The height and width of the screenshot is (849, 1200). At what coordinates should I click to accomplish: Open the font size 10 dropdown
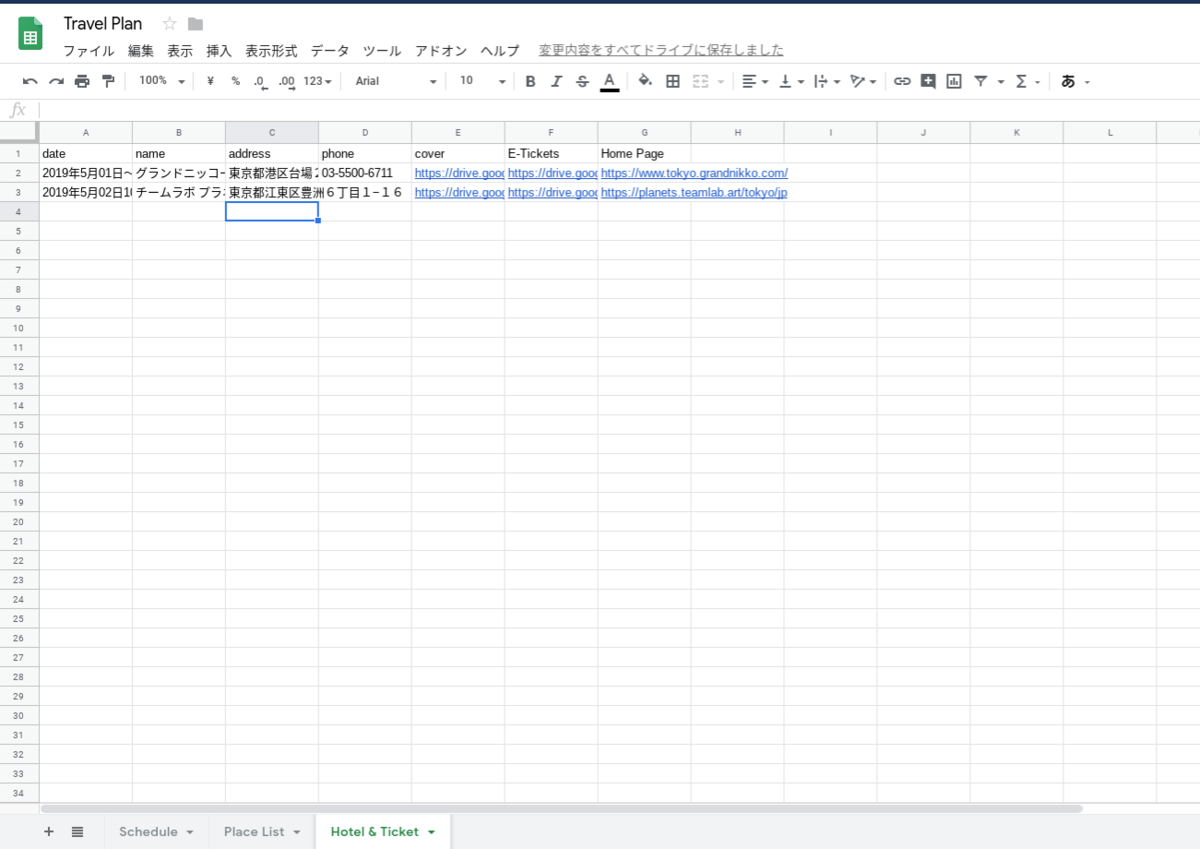[483, 81]
